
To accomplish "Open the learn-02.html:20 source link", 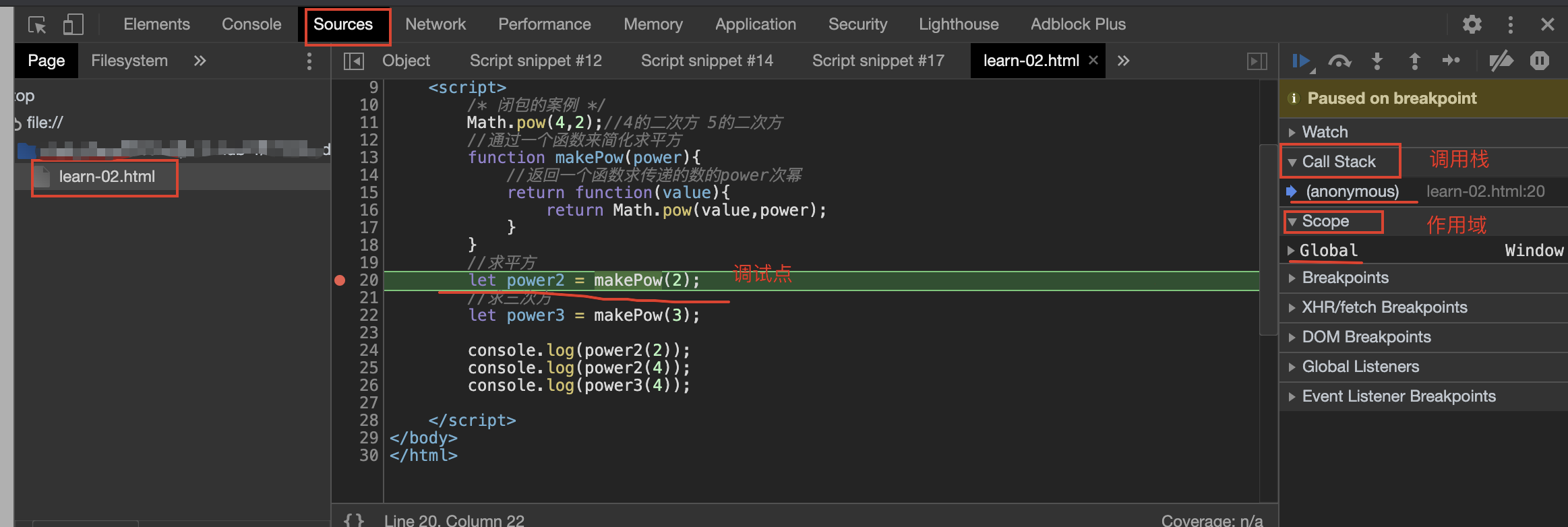I will [x=1485, y=191].
